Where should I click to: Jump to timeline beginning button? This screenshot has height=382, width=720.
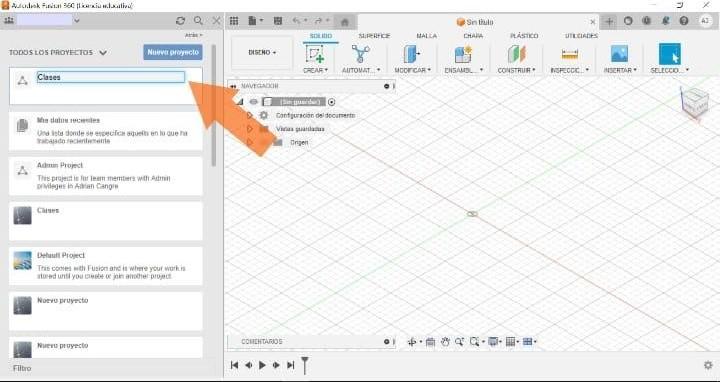234,365
